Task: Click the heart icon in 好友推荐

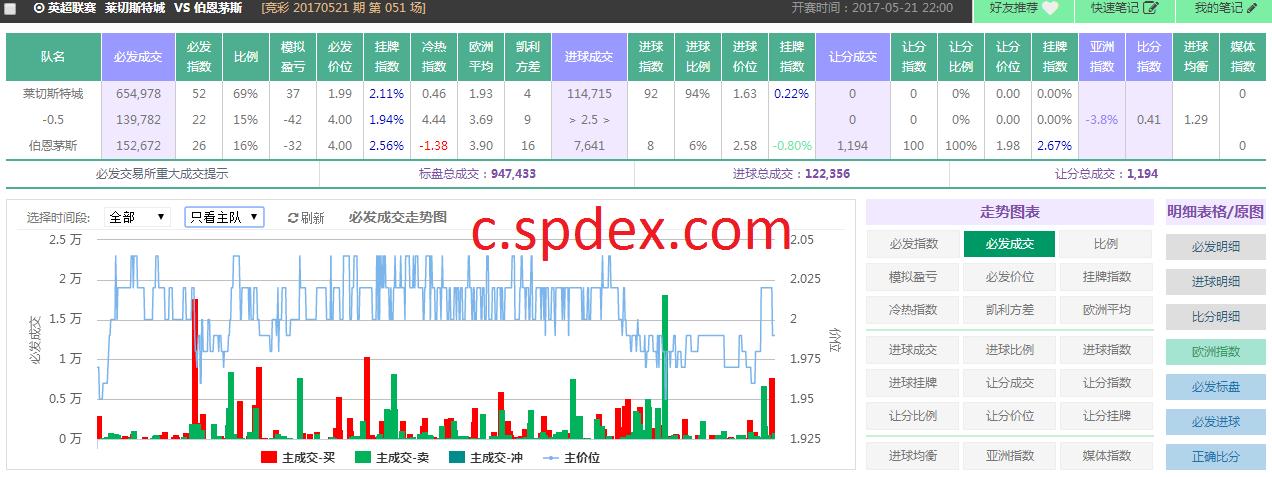Action: 1049,8
